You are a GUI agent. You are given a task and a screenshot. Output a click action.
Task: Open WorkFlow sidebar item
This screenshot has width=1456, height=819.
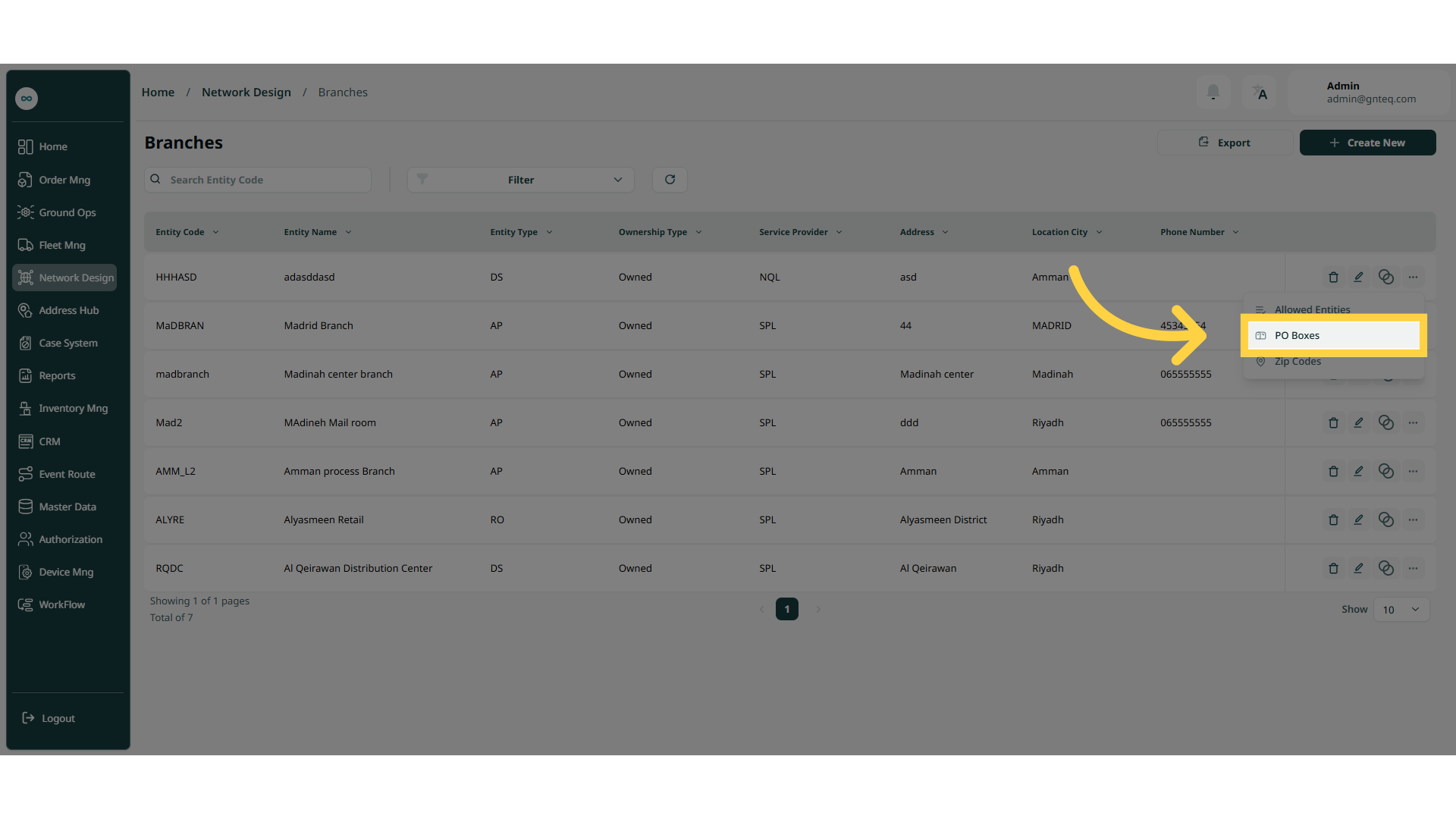coord(64,604)
